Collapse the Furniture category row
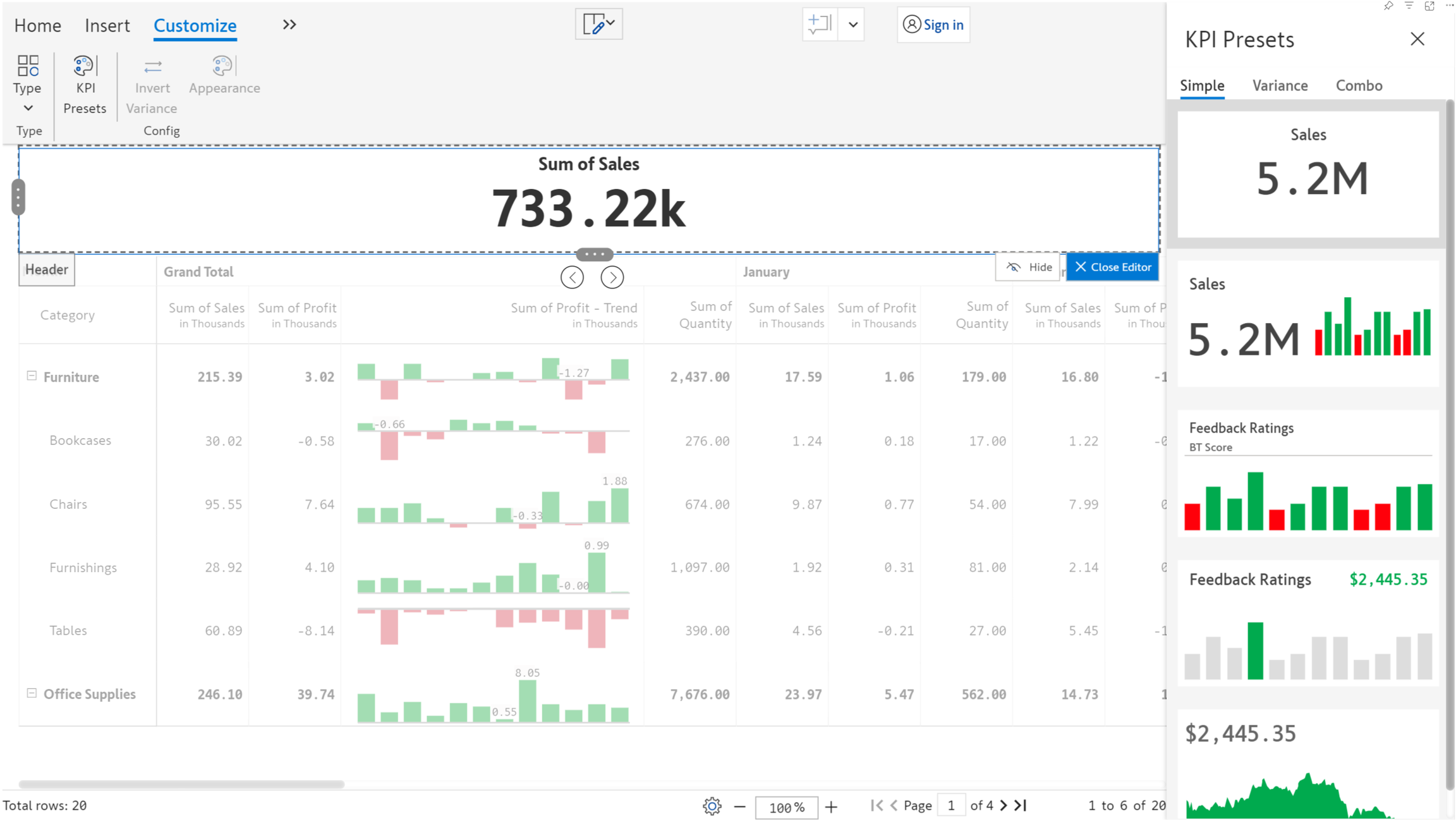Image resolution: width=1456 pixels, height=823 pixels. (x=32, y=376)
